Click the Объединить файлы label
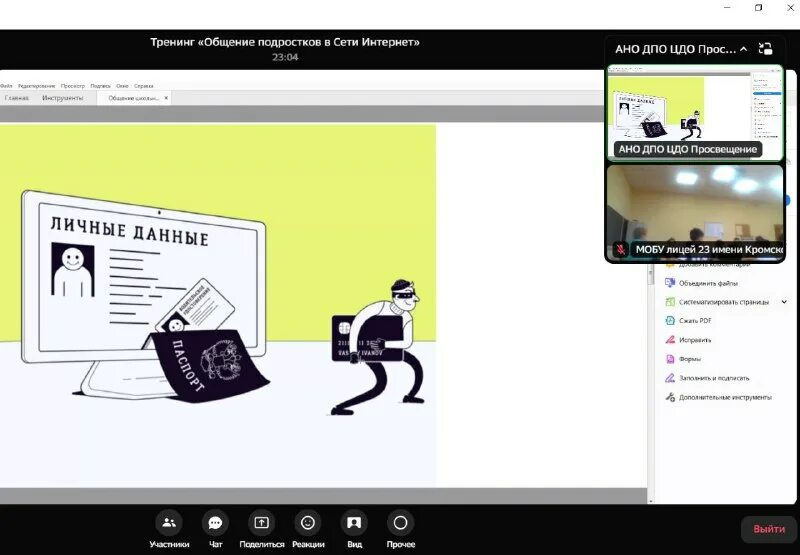 708,283
